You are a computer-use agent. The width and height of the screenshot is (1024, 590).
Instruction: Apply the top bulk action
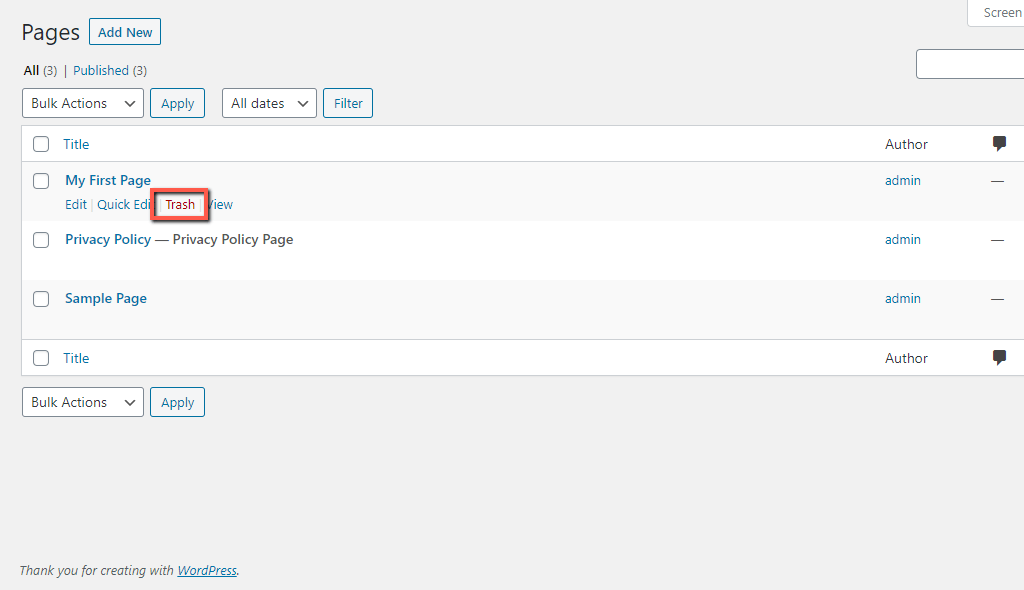tap(178, 103)
